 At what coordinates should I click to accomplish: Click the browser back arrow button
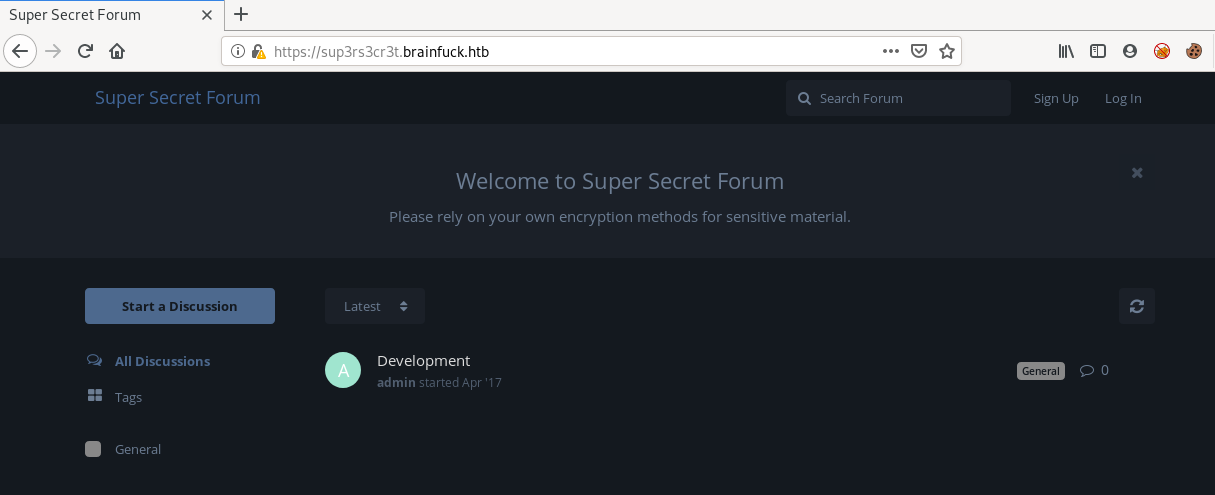pyautogui.click(x=20, y=51)
